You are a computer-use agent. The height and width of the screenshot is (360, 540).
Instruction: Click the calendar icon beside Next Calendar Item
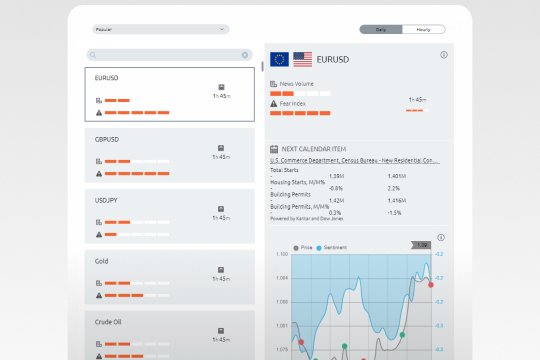(274, 149)
